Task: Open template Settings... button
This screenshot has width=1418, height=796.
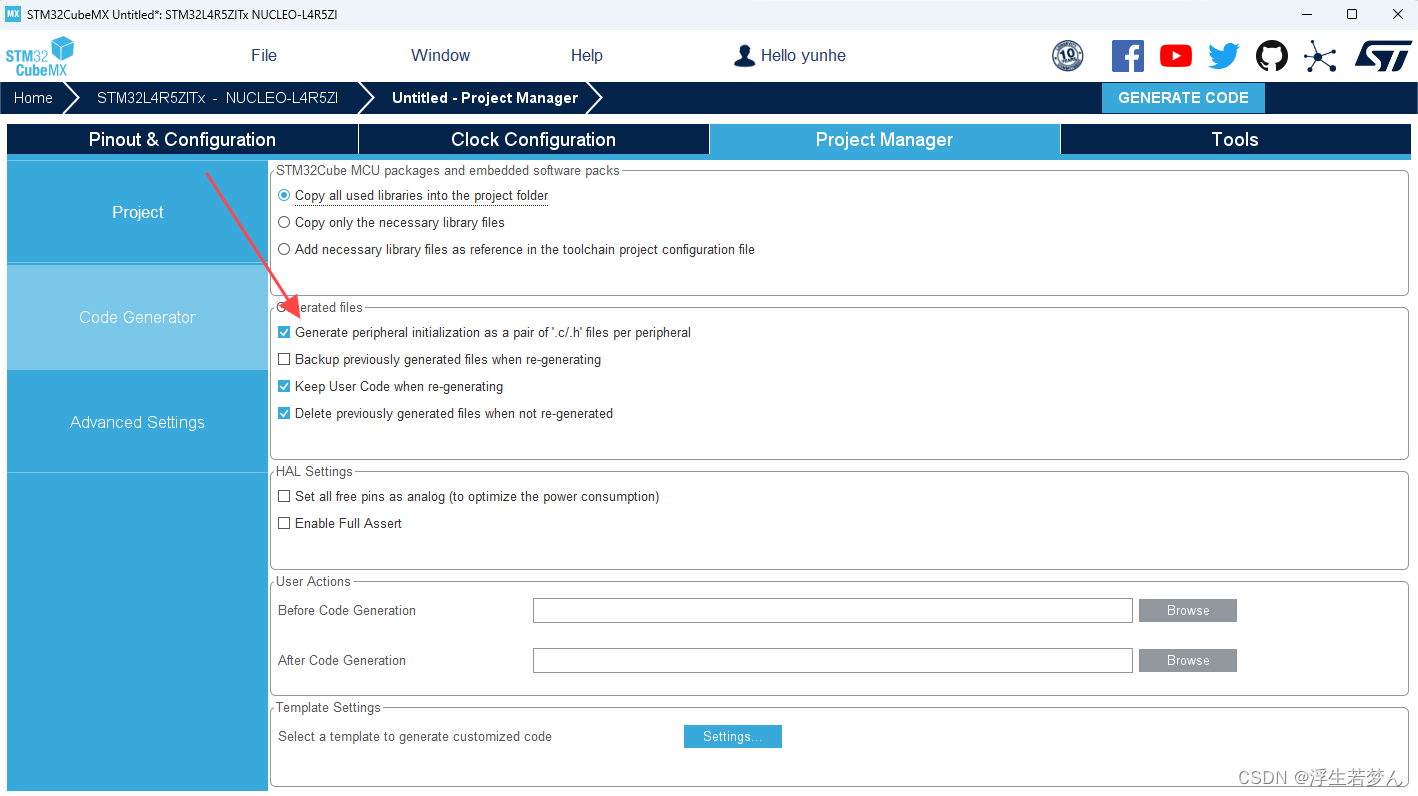Action: click(733, 737)
